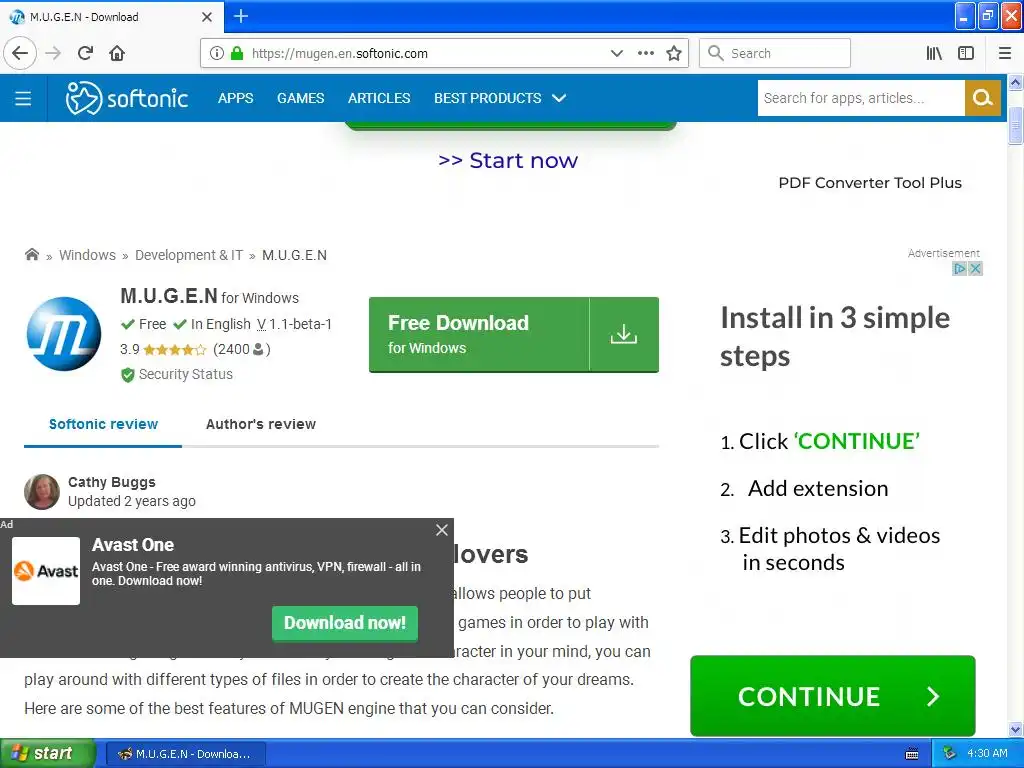This screenshot has height=768, width=1024.
Task: Click the browser forward arrow
Action: pos(53,53)
